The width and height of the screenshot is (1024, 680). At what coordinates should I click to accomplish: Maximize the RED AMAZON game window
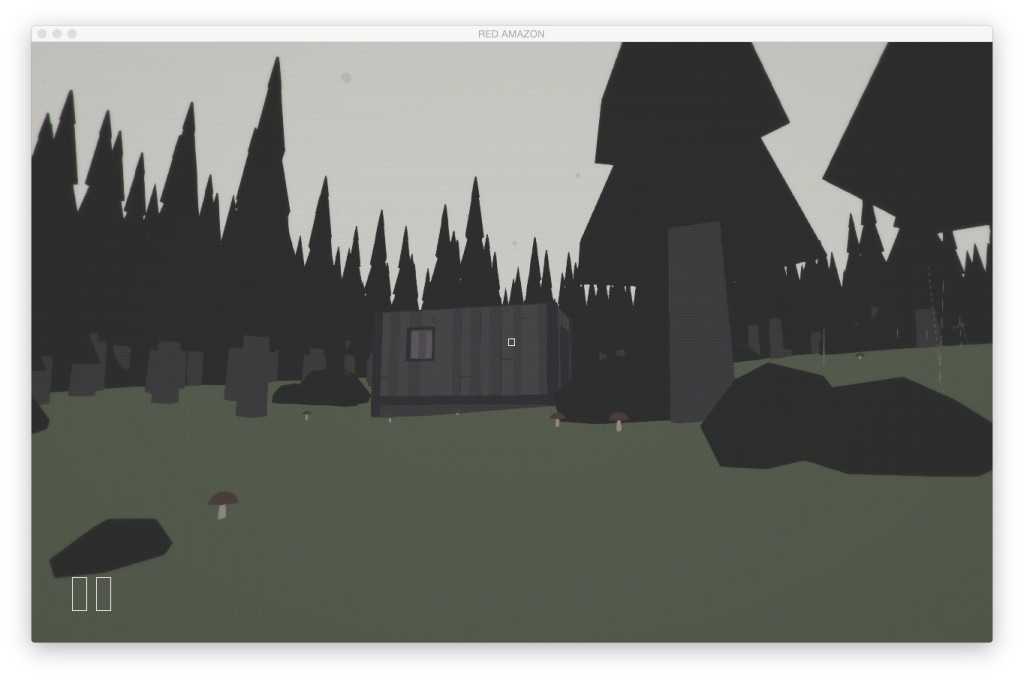point(72,34)
